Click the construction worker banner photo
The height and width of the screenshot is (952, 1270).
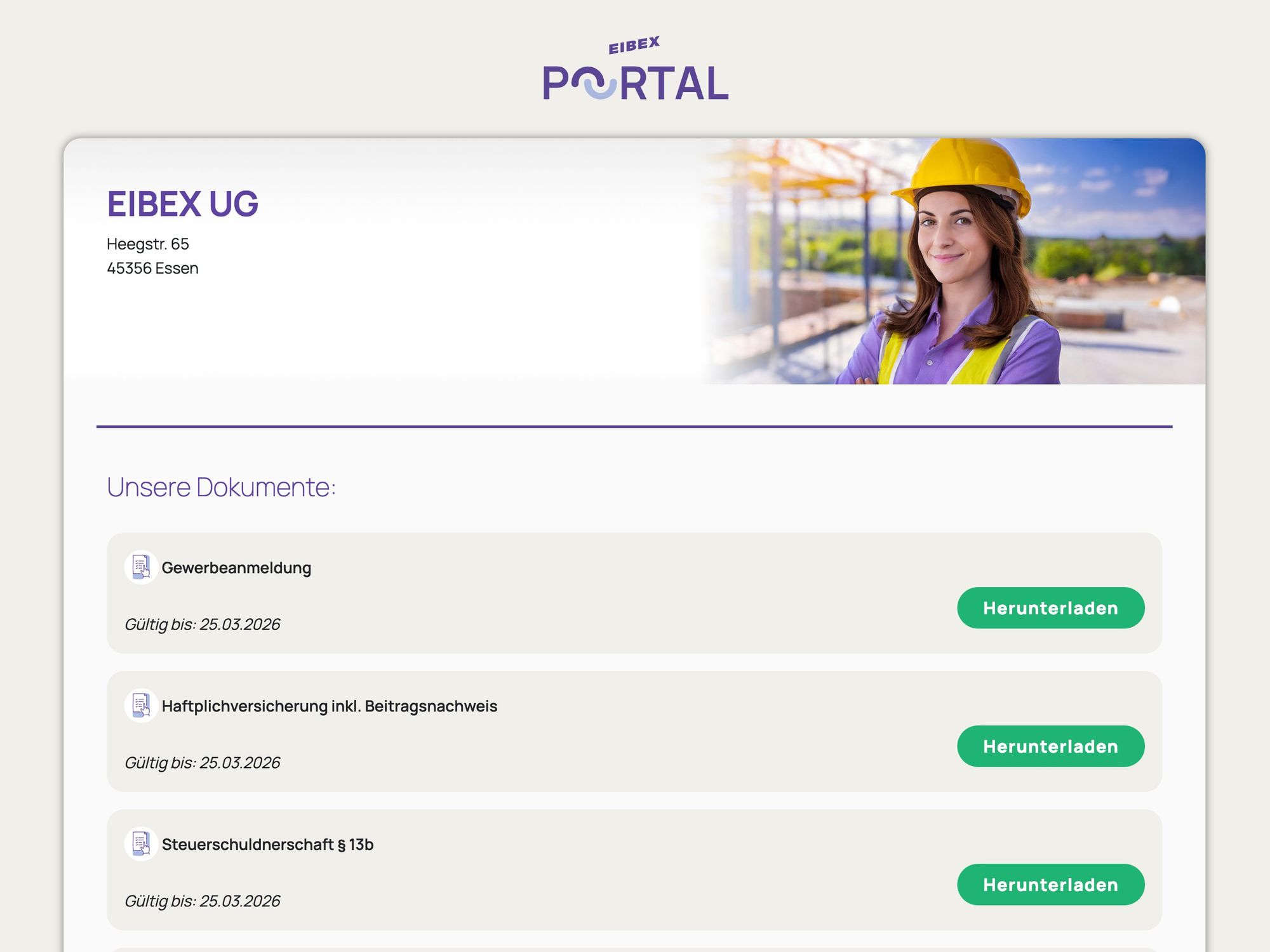952,261
